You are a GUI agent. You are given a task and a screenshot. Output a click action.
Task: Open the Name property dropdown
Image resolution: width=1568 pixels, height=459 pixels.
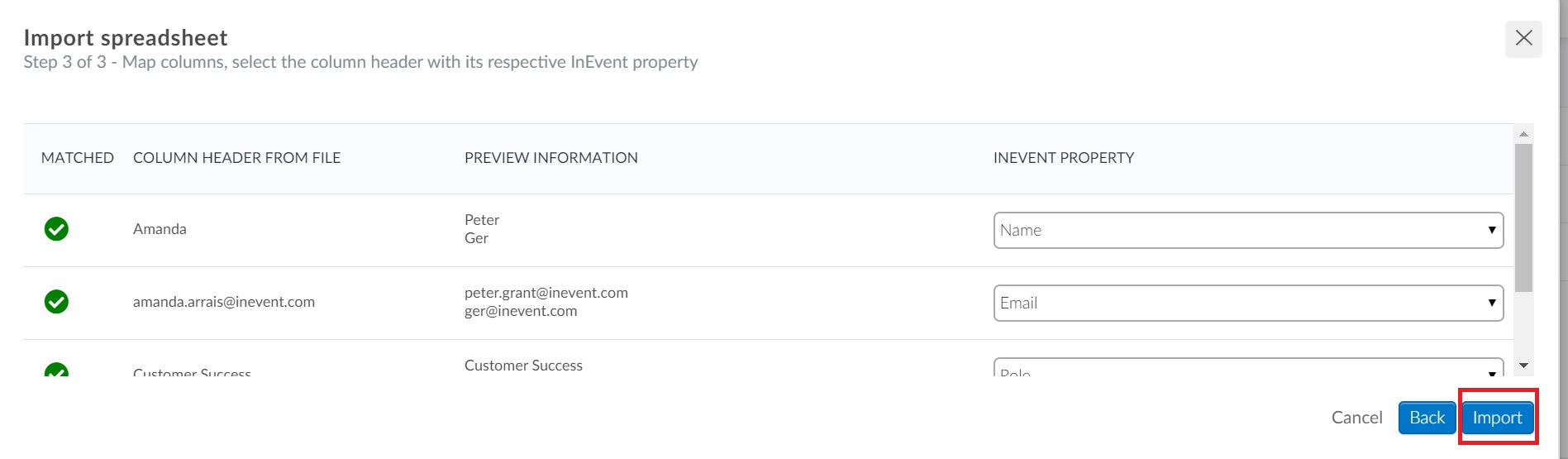pos(1248,230)
